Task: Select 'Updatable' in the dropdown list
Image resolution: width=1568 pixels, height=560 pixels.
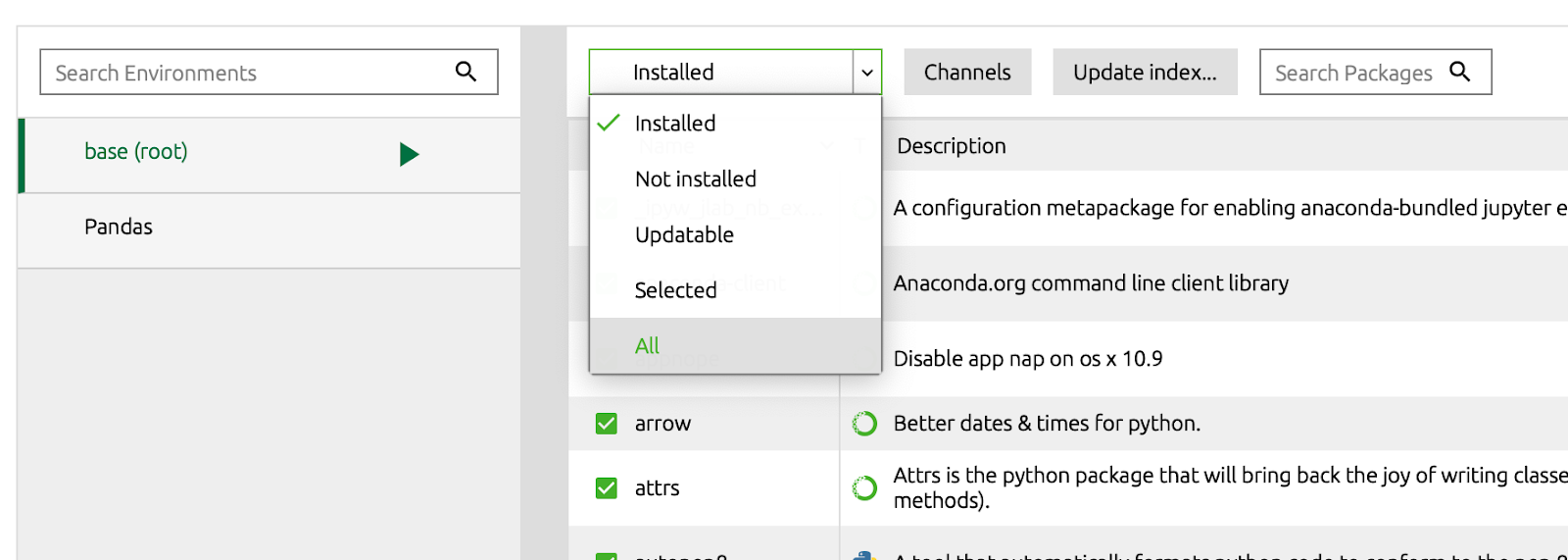Action: coord(684,235)
